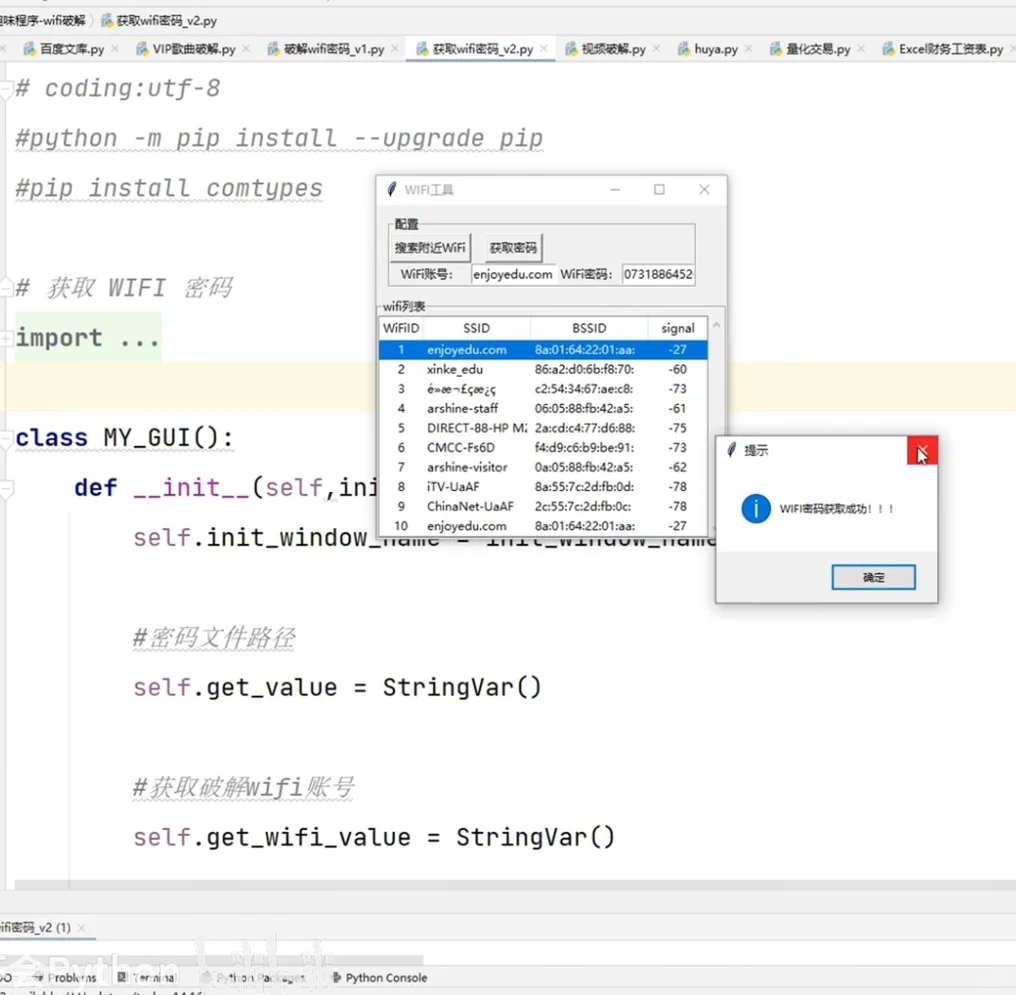Screen dimensions: 1016x995
Task: Maximize the WIFI工具 window
Action: click(x=659, y=189)
